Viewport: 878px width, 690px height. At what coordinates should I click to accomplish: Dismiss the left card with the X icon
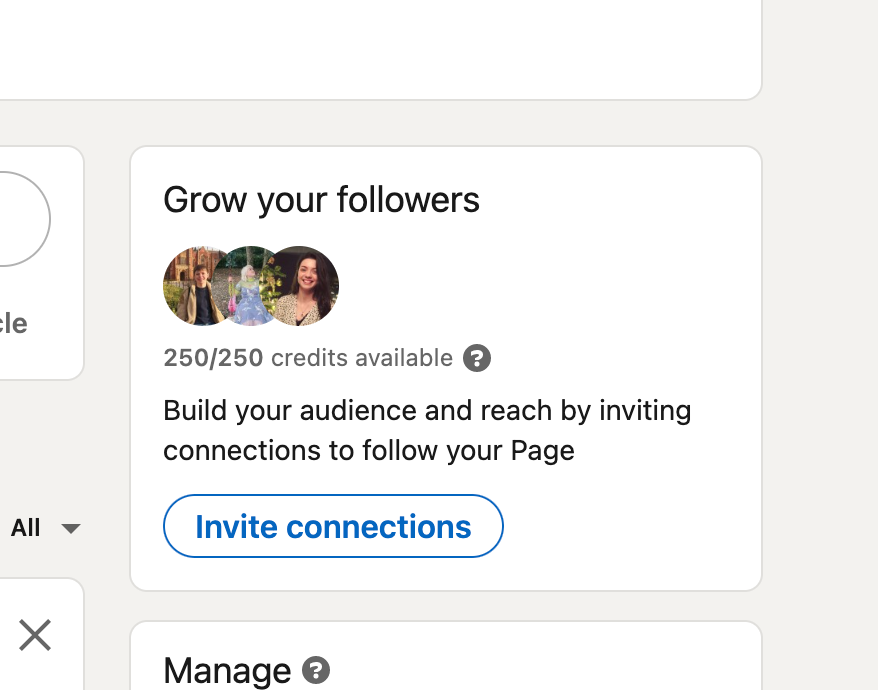pyautogui.click(x=35, y=635)
